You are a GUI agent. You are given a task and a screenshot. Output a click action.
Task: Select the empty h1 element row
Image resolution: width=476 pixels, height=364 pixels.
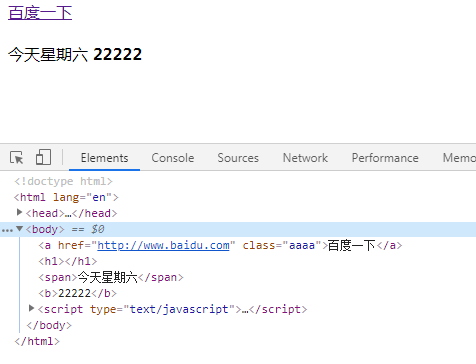[68, 261]
